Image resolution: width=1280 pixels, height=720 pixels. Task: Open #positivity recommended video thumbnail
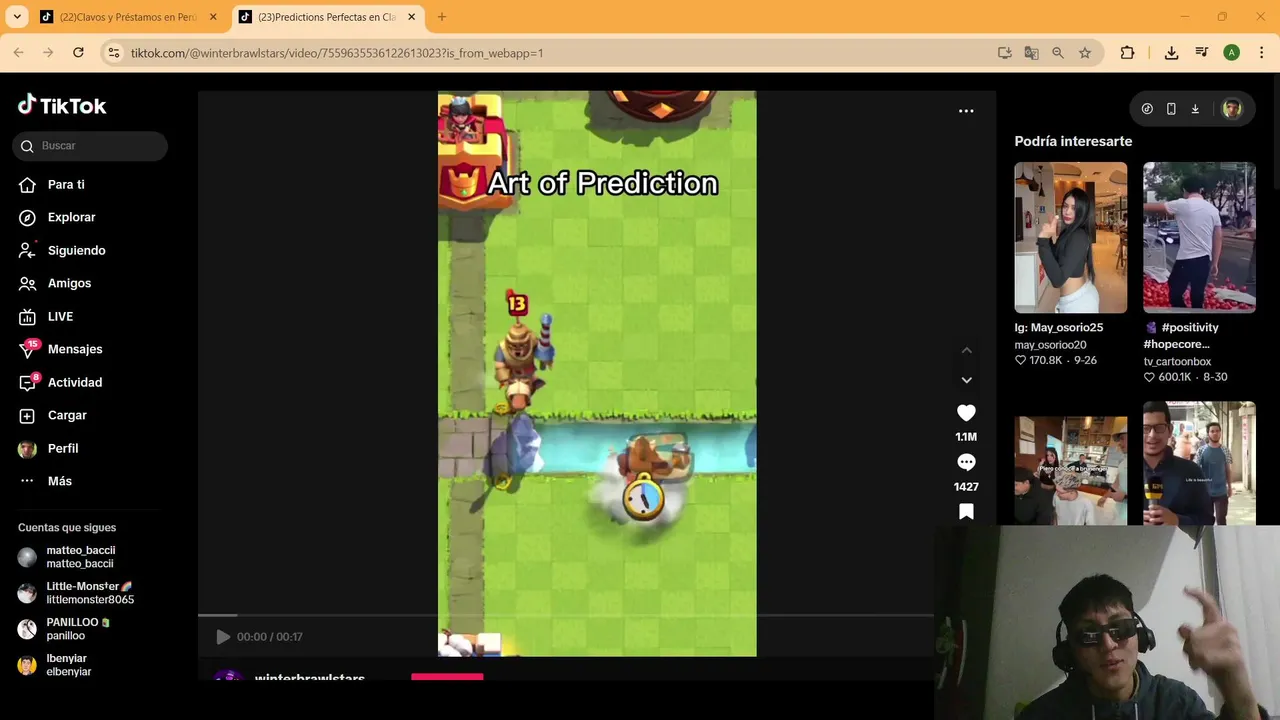[x=1199, y=238]
